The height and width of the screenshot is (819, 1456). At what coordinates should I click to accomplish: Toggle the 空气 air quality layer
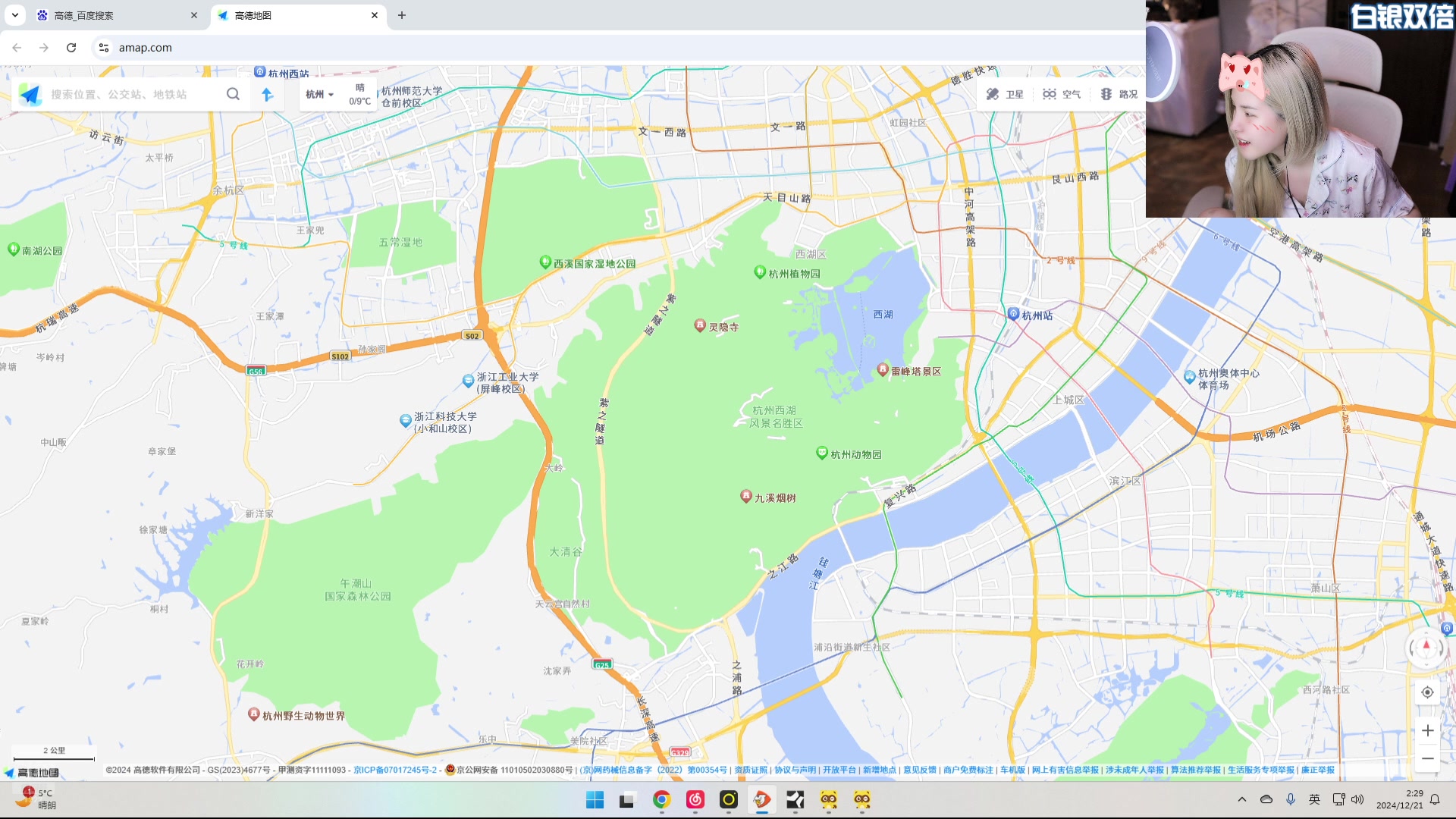pyautogui.click(x=1062, y=94)
